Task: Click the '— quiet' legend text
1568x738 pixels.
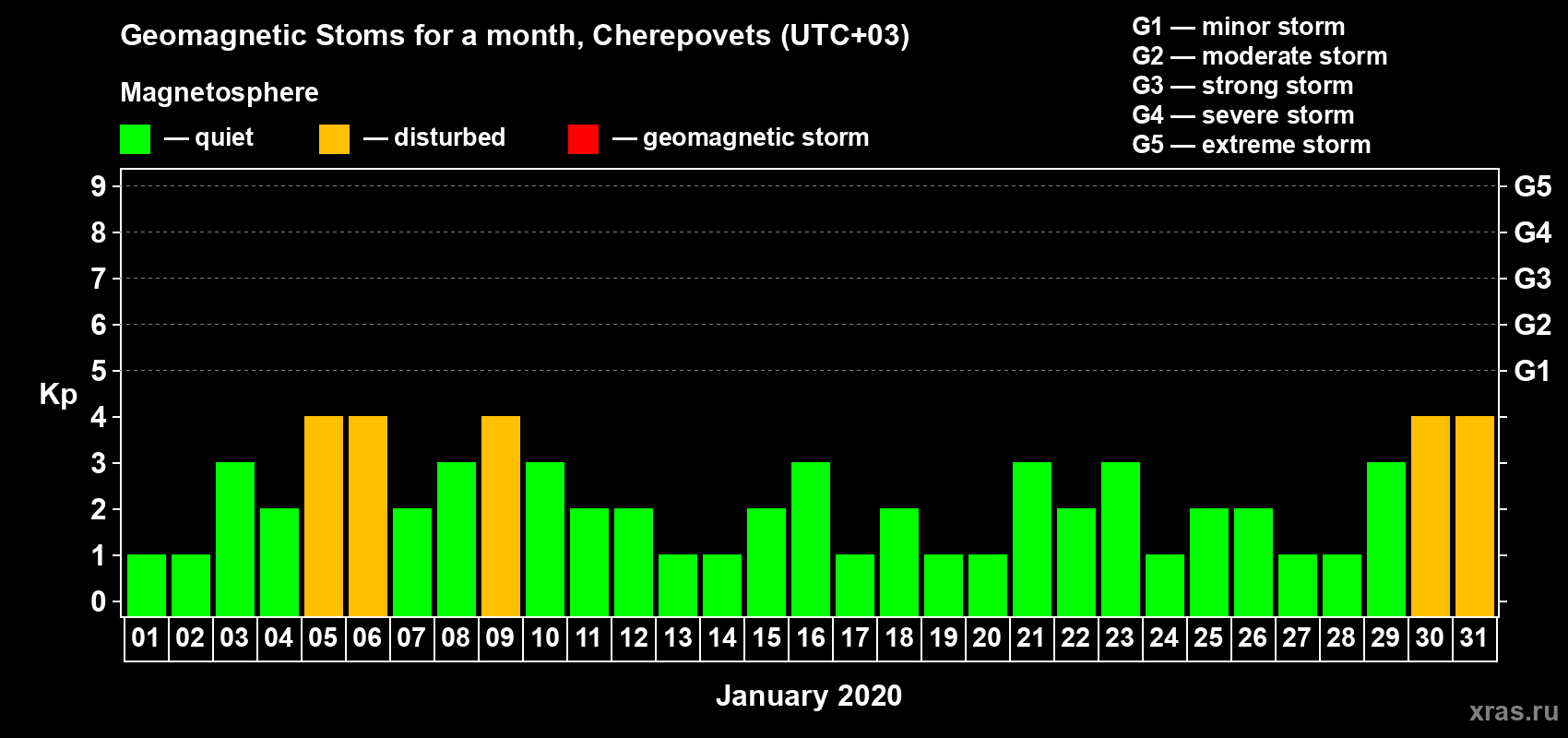Action: point(208,137)
